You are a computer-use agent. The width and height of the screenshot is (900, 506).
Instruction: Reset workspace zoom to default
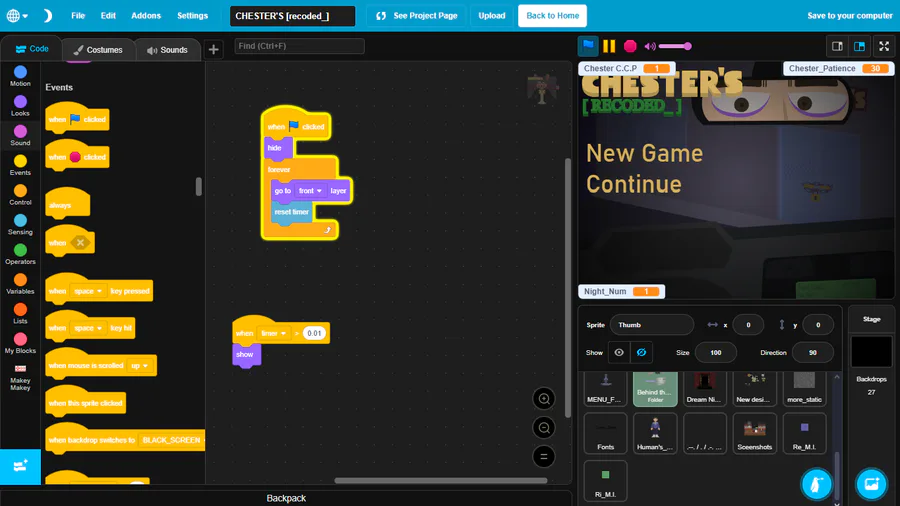(544, 457)
